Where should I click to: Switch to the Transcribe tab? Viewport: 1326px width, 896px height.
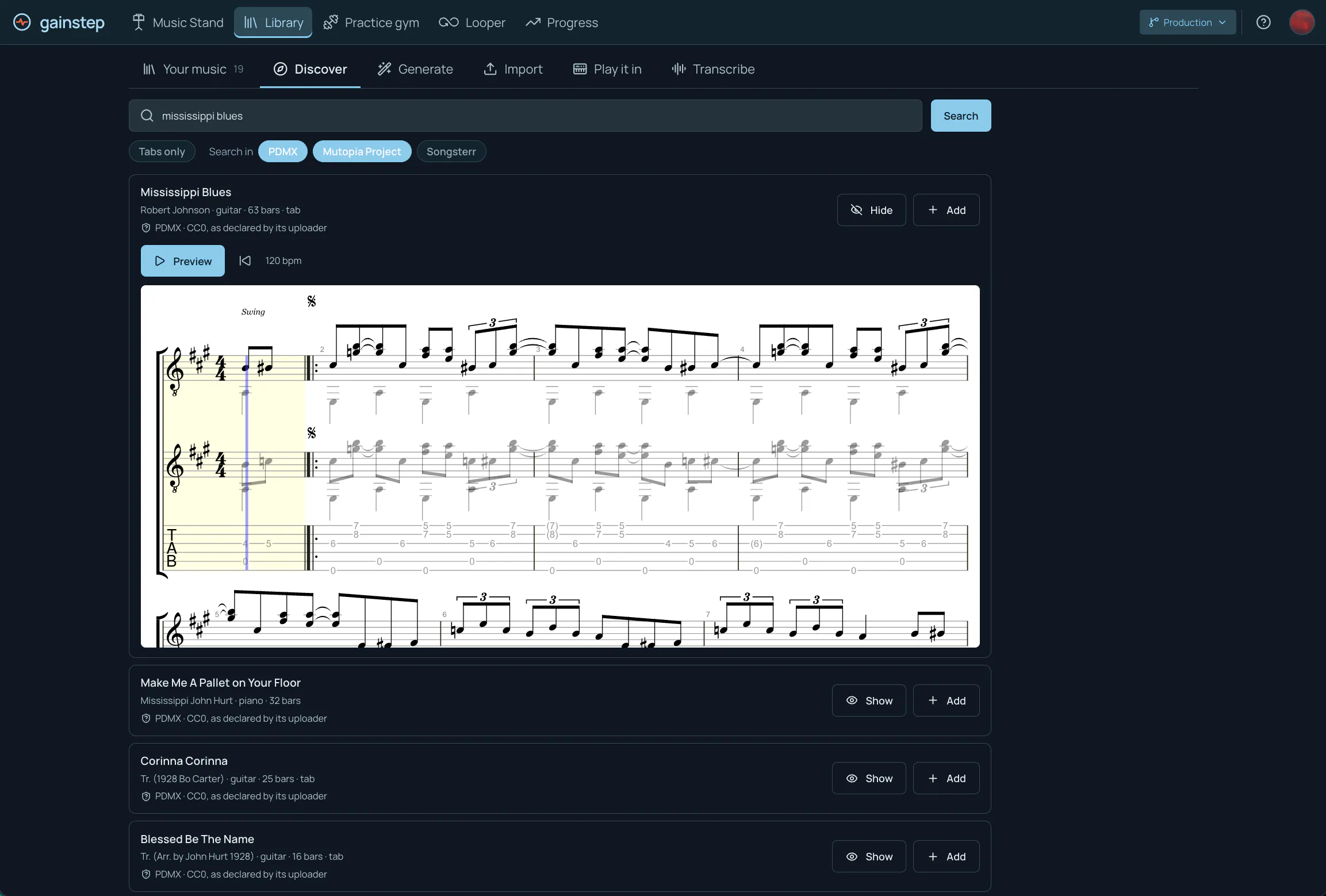click(713, 69)
